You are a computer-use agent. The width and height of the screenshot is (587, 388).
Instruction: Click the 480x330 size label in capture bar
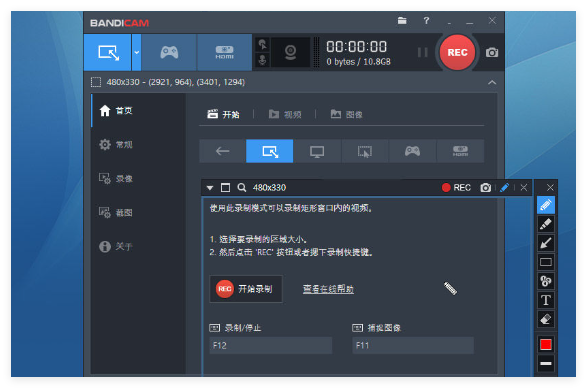(269, 188)
